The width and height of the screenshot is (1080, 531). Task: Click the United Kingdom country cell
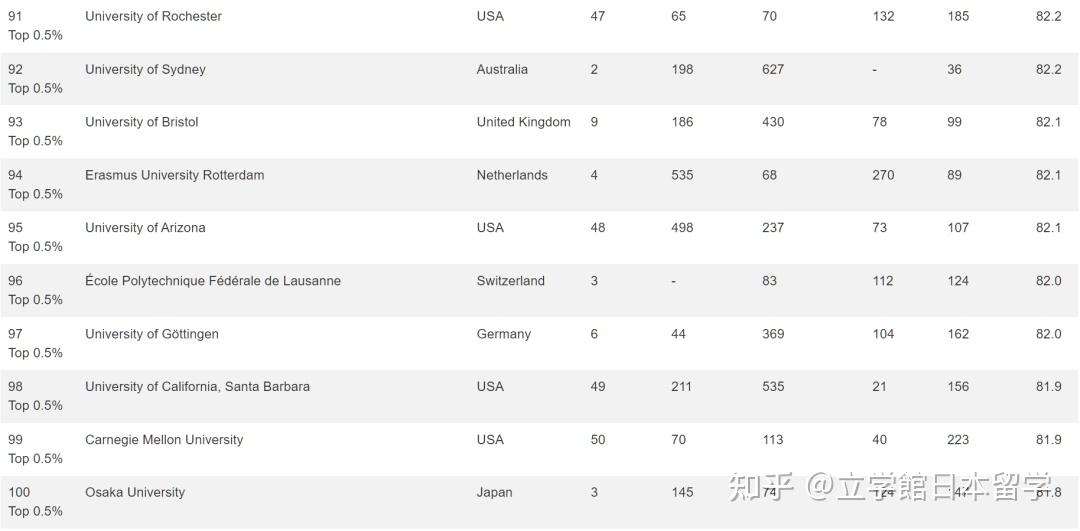click(523, 122)
